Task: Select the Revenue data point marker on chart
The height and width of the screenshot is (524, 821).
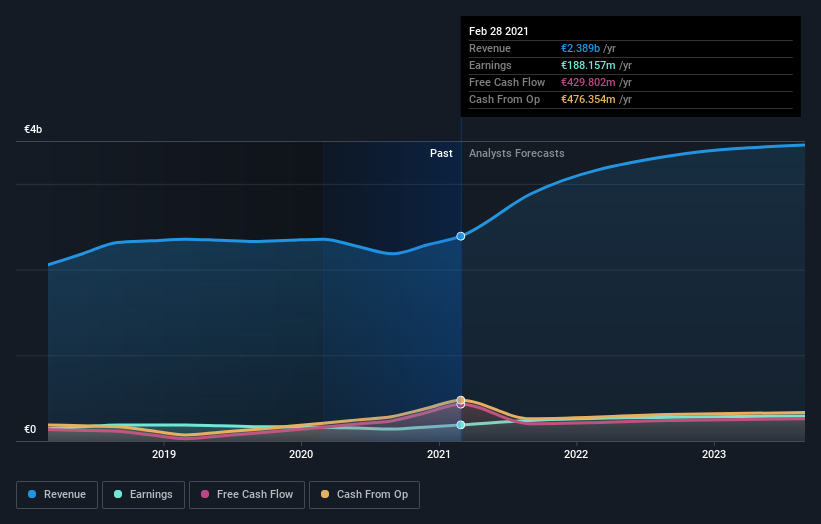Action: 461,236
